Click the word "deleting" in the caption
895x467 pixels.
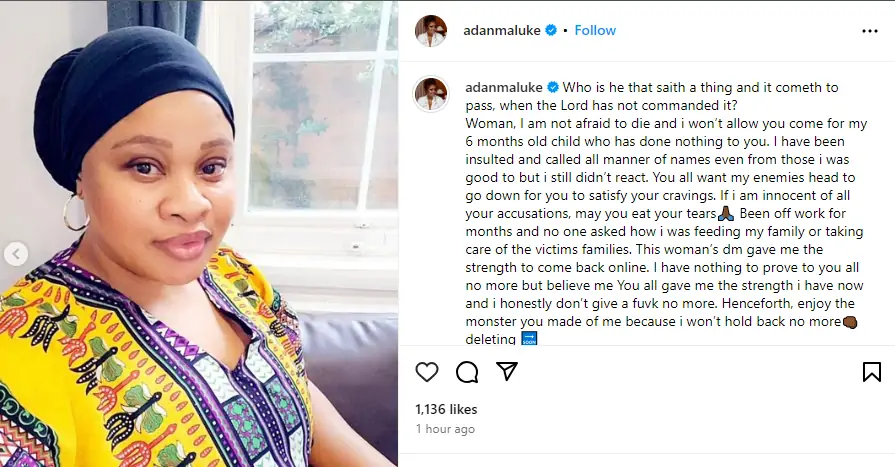coord(490,340)
